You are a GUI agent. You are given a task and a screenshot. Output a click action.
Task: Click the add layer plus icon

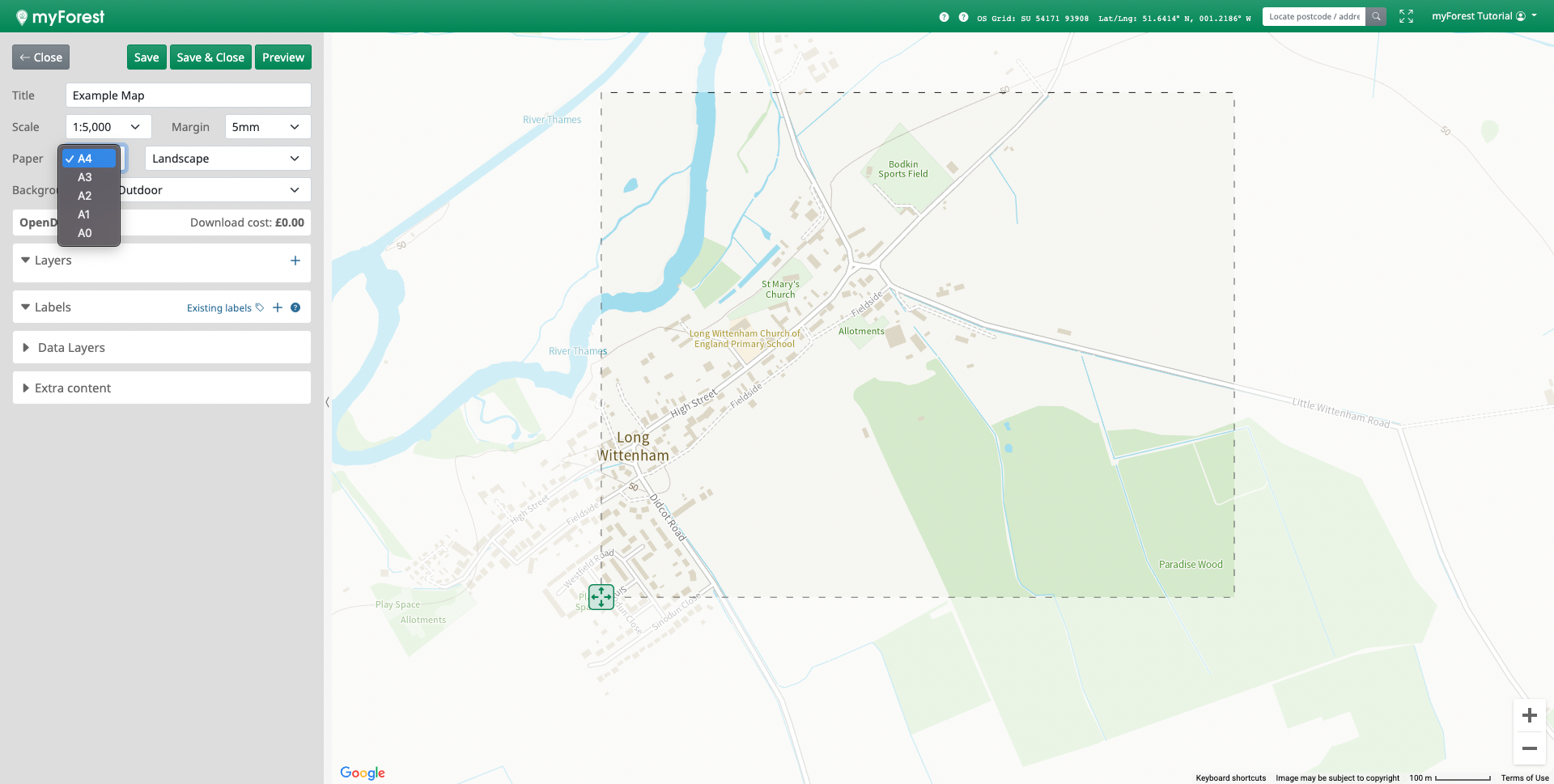pos(295,261)
